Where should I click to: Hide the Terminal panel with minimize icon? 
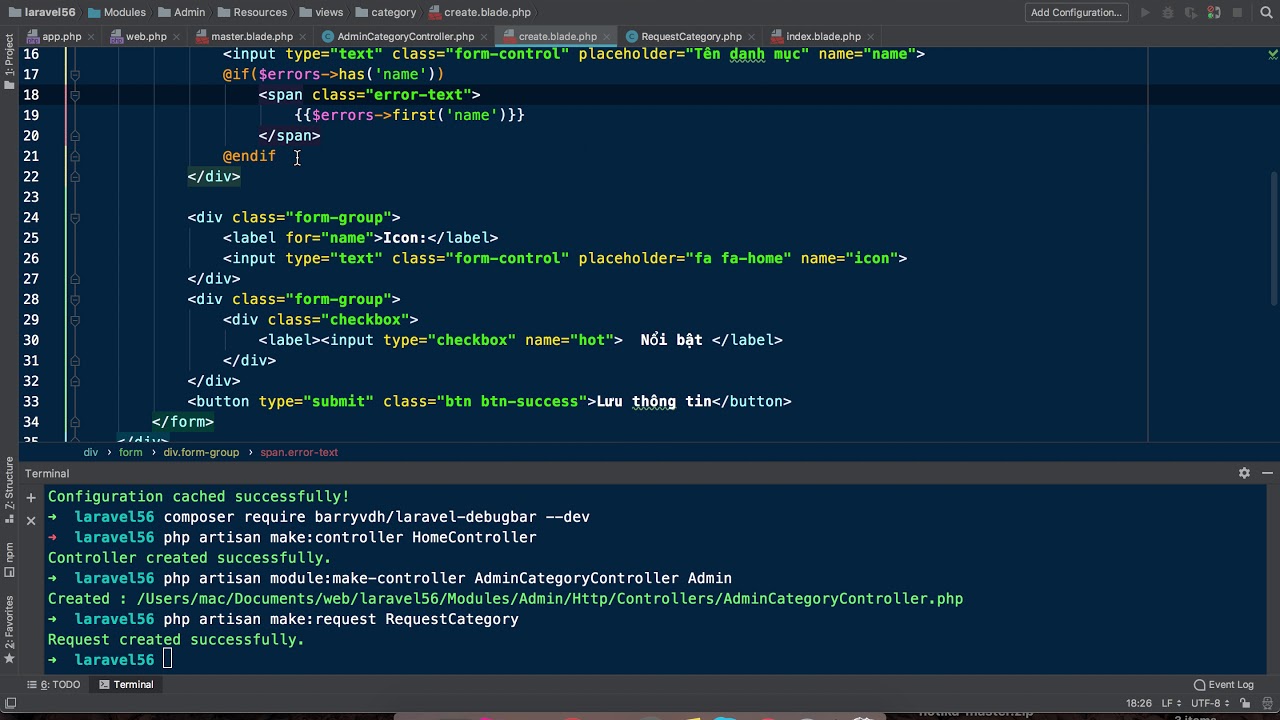pos(1267,473)
